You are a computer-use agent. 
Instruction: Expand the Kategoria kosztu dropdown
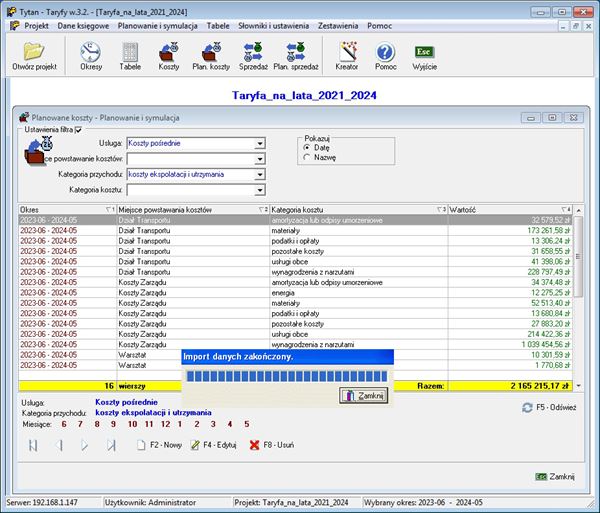click(x=260, y=189)
